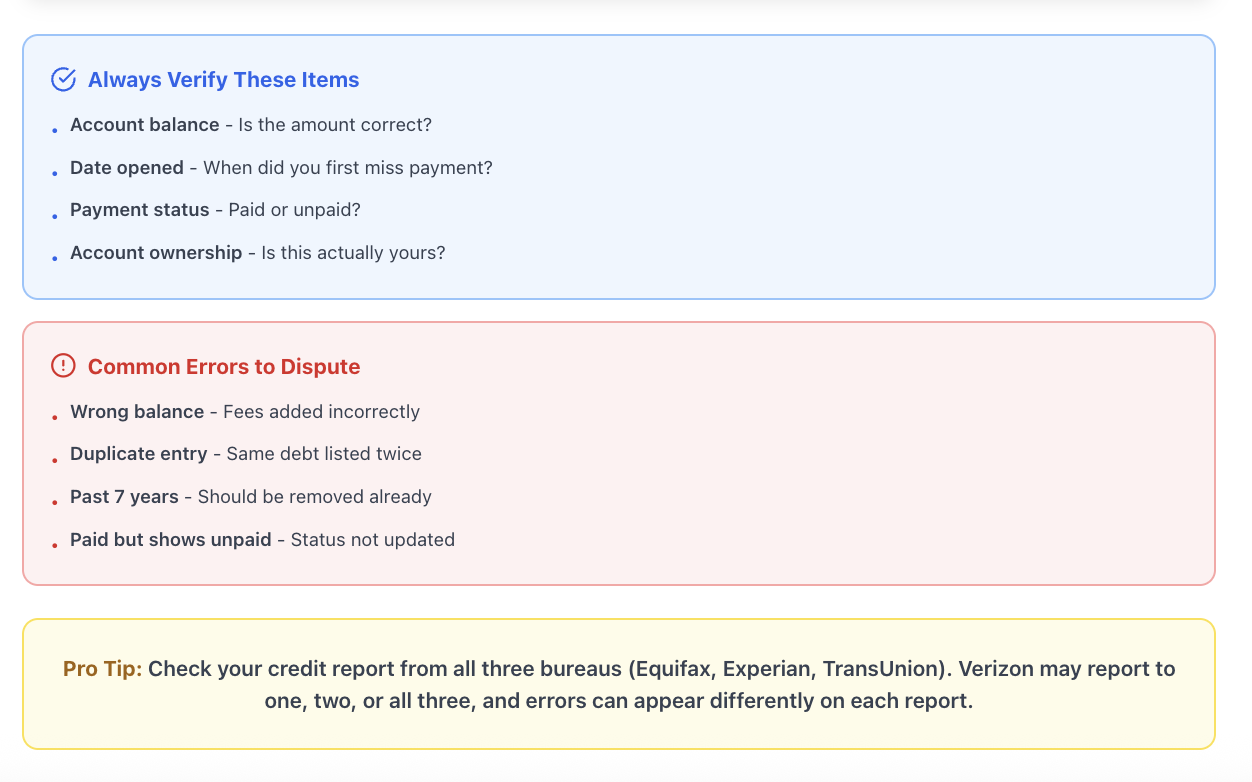Click the 'Common Errors to Dispute' heading
Image resolution: width=1252 pixels, height=782 pixels.
tap(224, 366)
